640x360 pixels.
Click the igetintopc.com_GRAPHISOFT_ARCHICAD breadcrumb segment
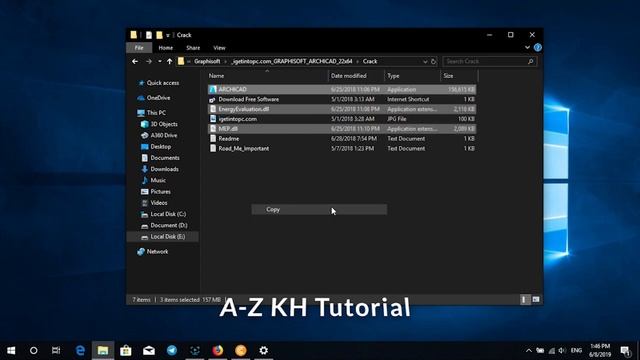292,61
